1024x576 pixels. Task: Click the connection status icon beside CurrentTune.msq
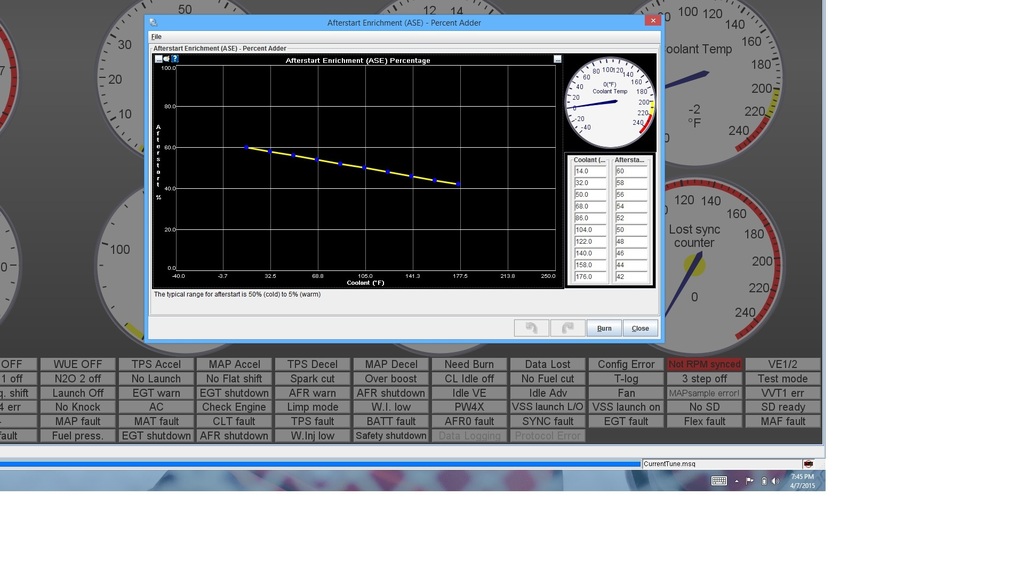click(808, 464)
